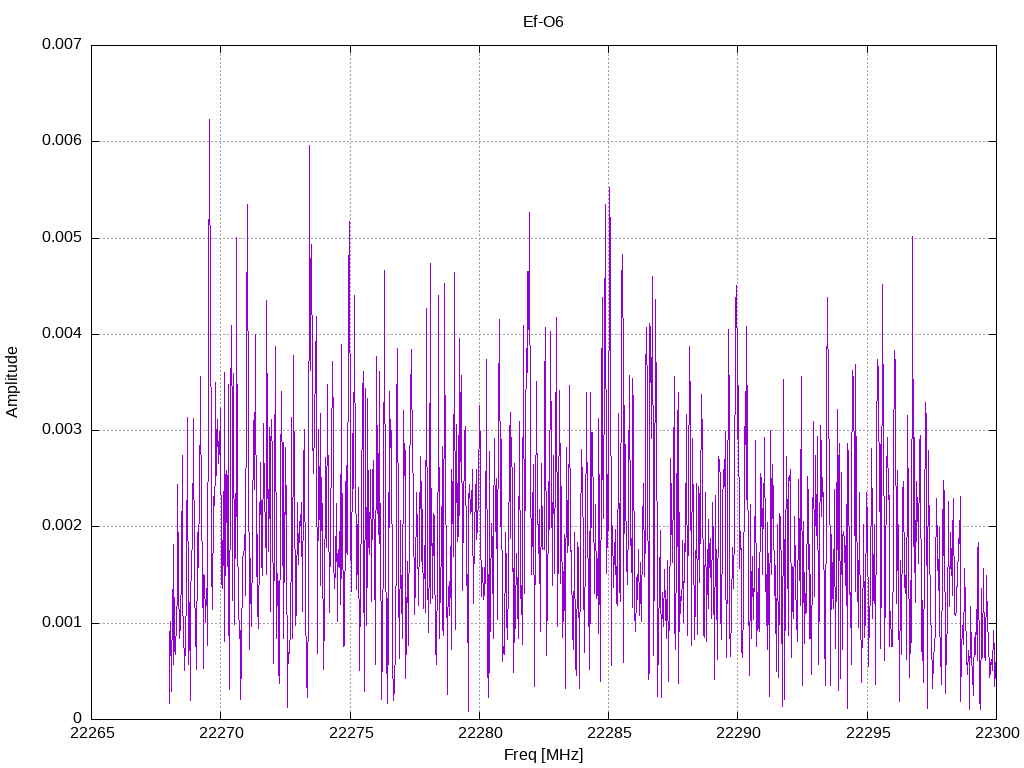Click the 22300 x-axis tick label
Image resolution: width=1024 pixels, height=768 pixels.
click(x=997, y=733)
